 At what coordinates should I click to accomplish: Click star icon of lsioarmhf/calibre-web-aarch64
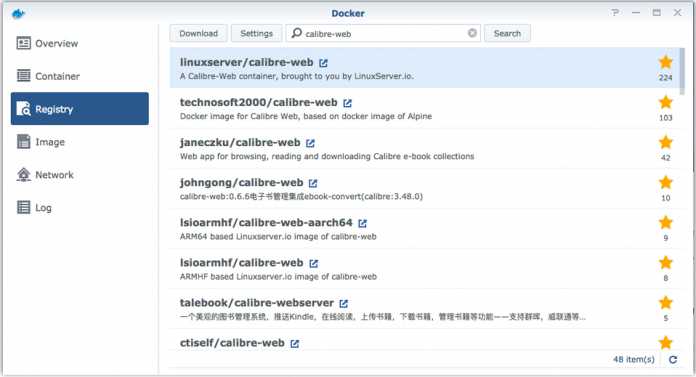pos(665,222)
